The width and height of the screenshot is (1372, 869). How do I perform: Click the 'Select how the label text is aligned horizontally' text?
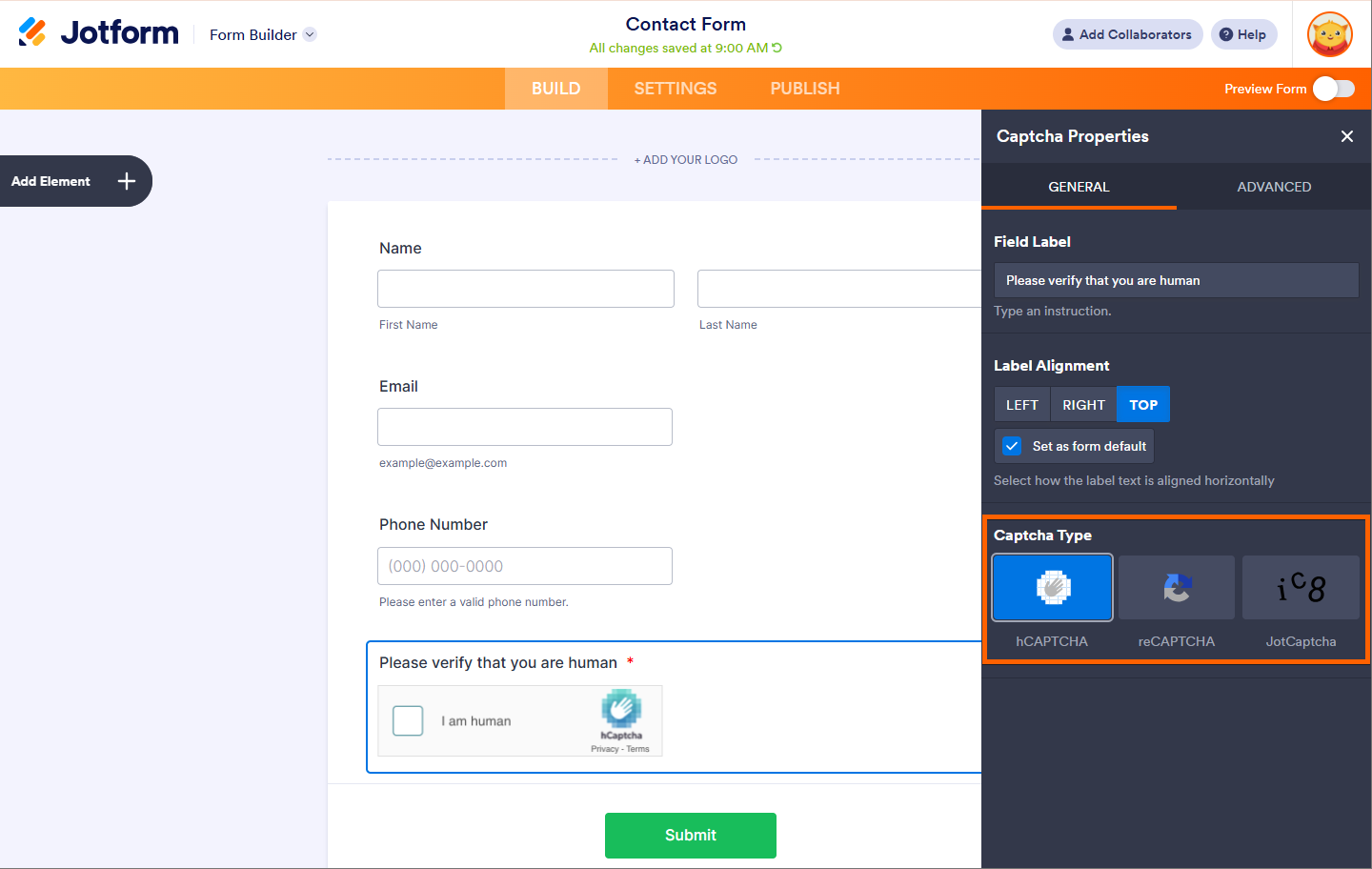[1134, 480]
